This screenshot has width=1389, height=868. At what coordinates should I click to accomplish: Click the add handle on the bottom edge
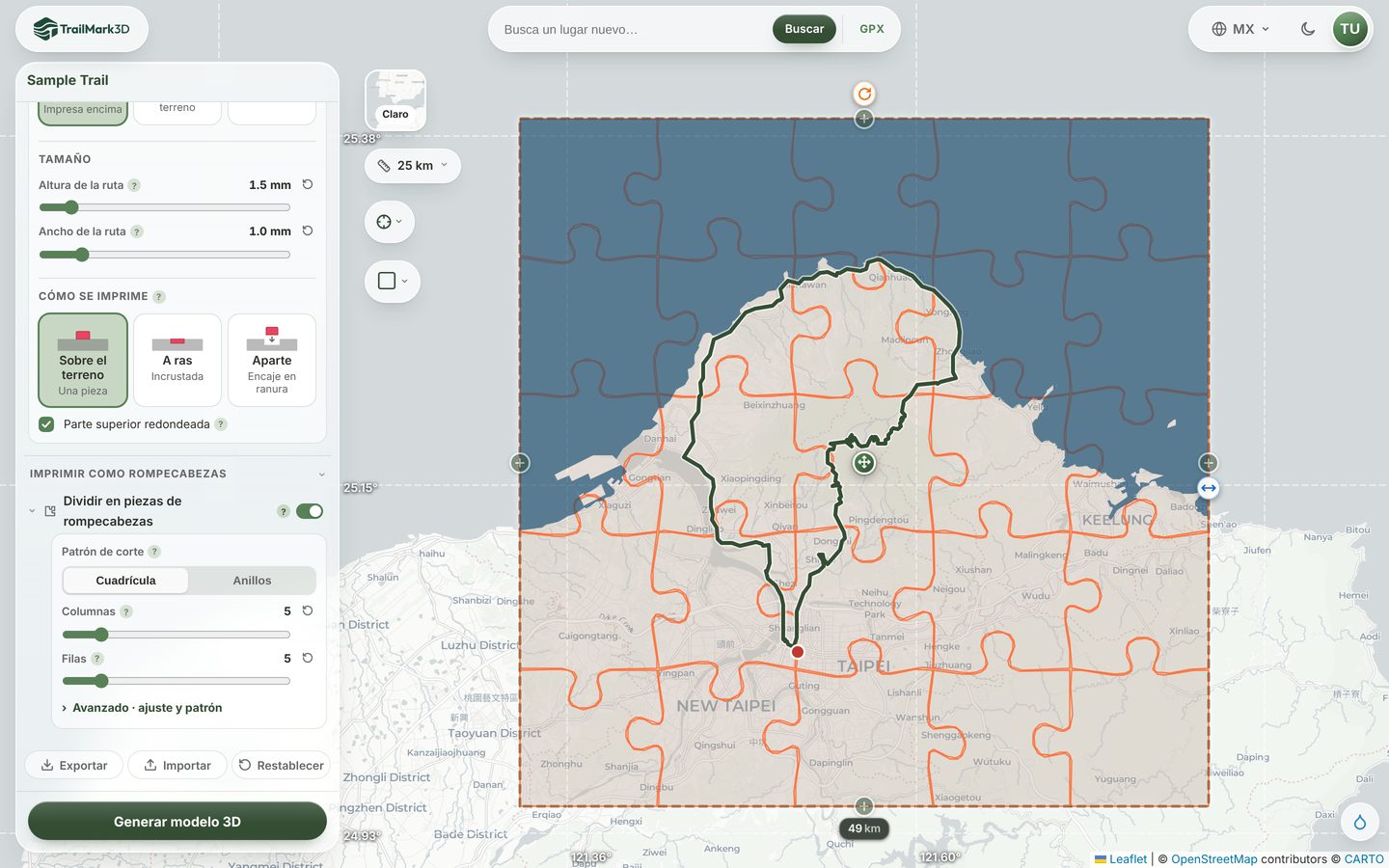pos(864,806)
